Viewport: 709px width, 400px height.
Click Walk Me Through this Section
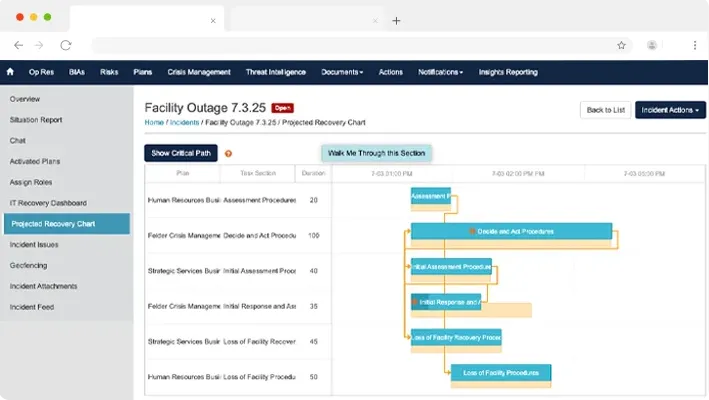tap(376, 153)
